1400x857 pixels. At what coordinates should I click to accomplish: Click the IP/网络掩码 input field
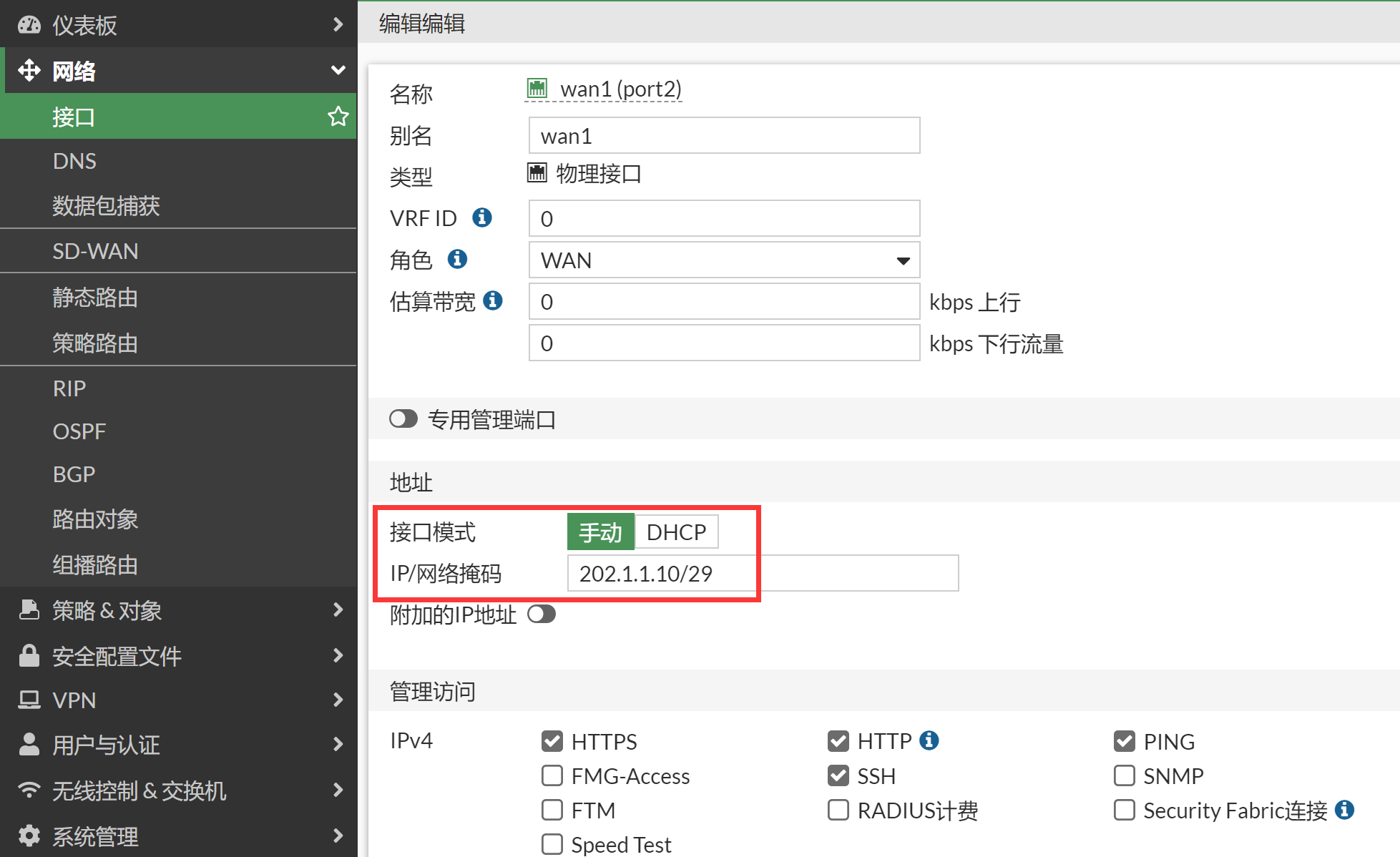point(762,574)
